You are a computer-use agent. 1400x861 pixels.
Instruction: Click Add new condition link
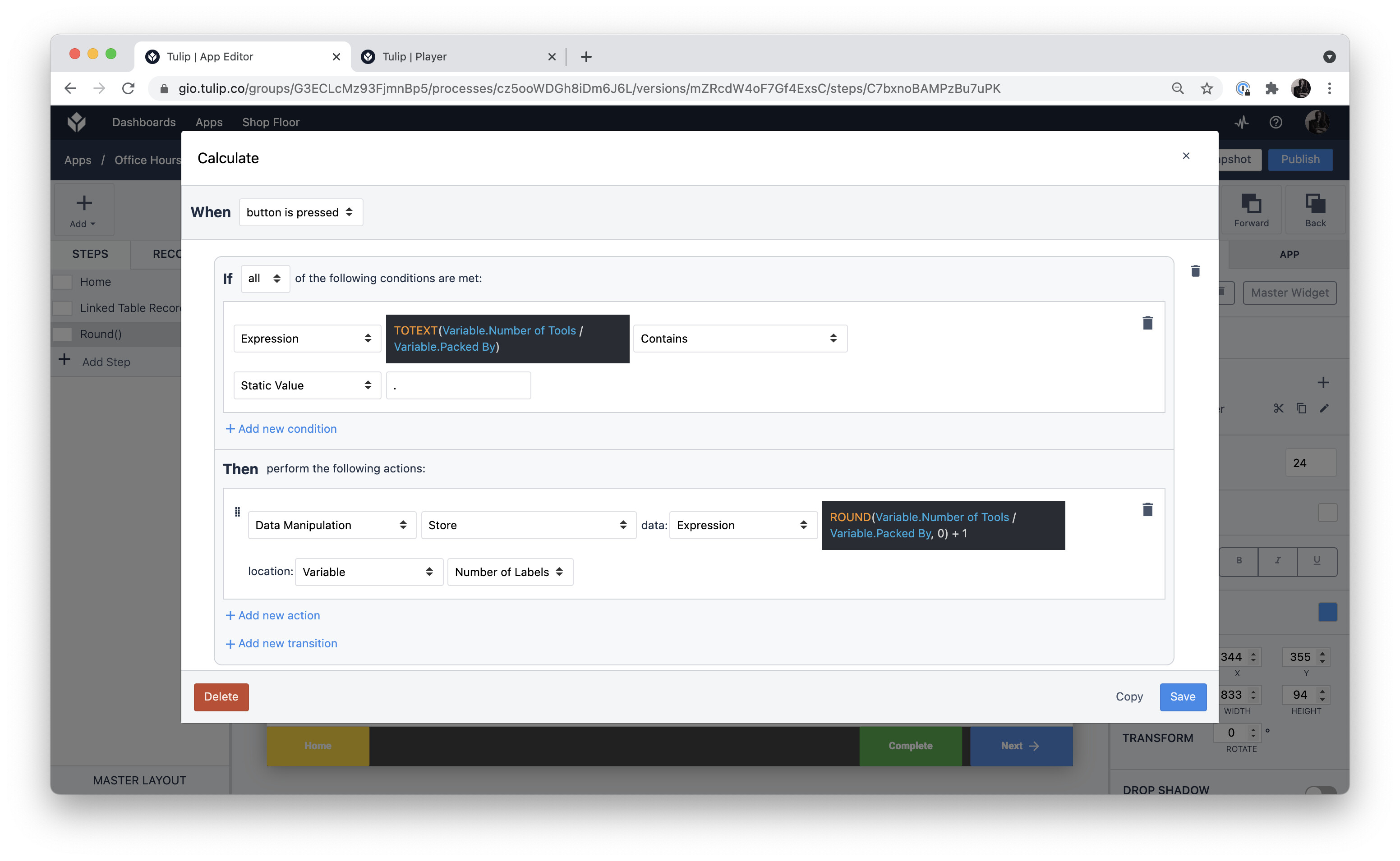(281, 429)
